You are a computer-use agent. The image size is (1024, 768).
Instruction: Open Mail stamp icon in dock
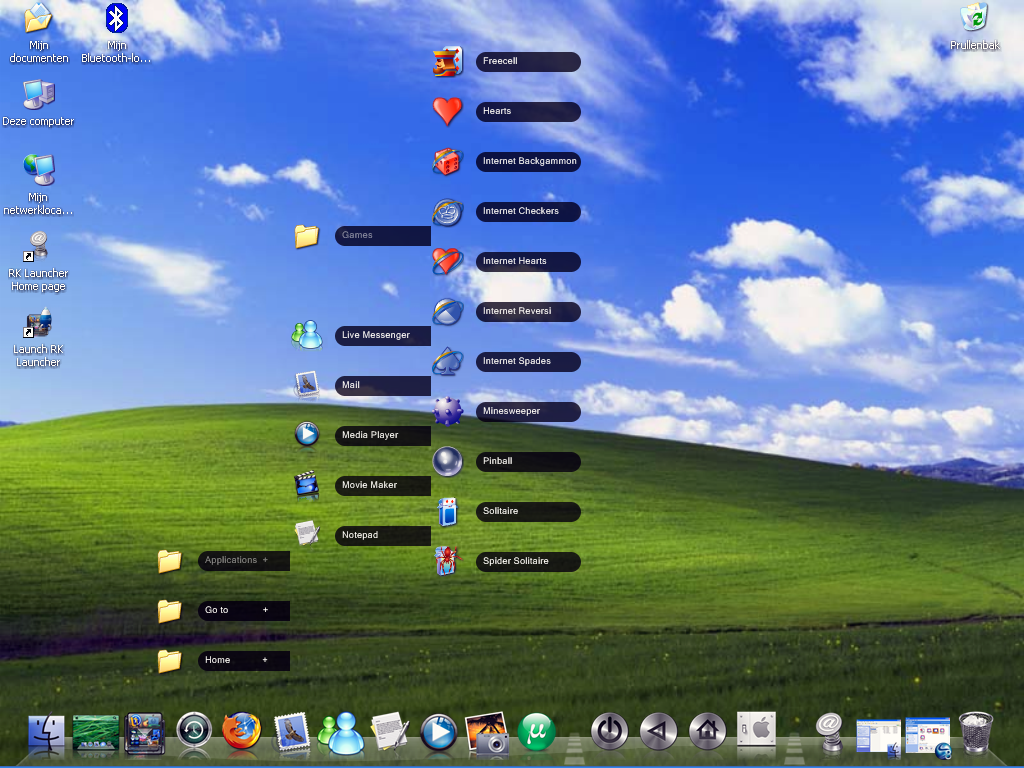[x=291, y=732]
